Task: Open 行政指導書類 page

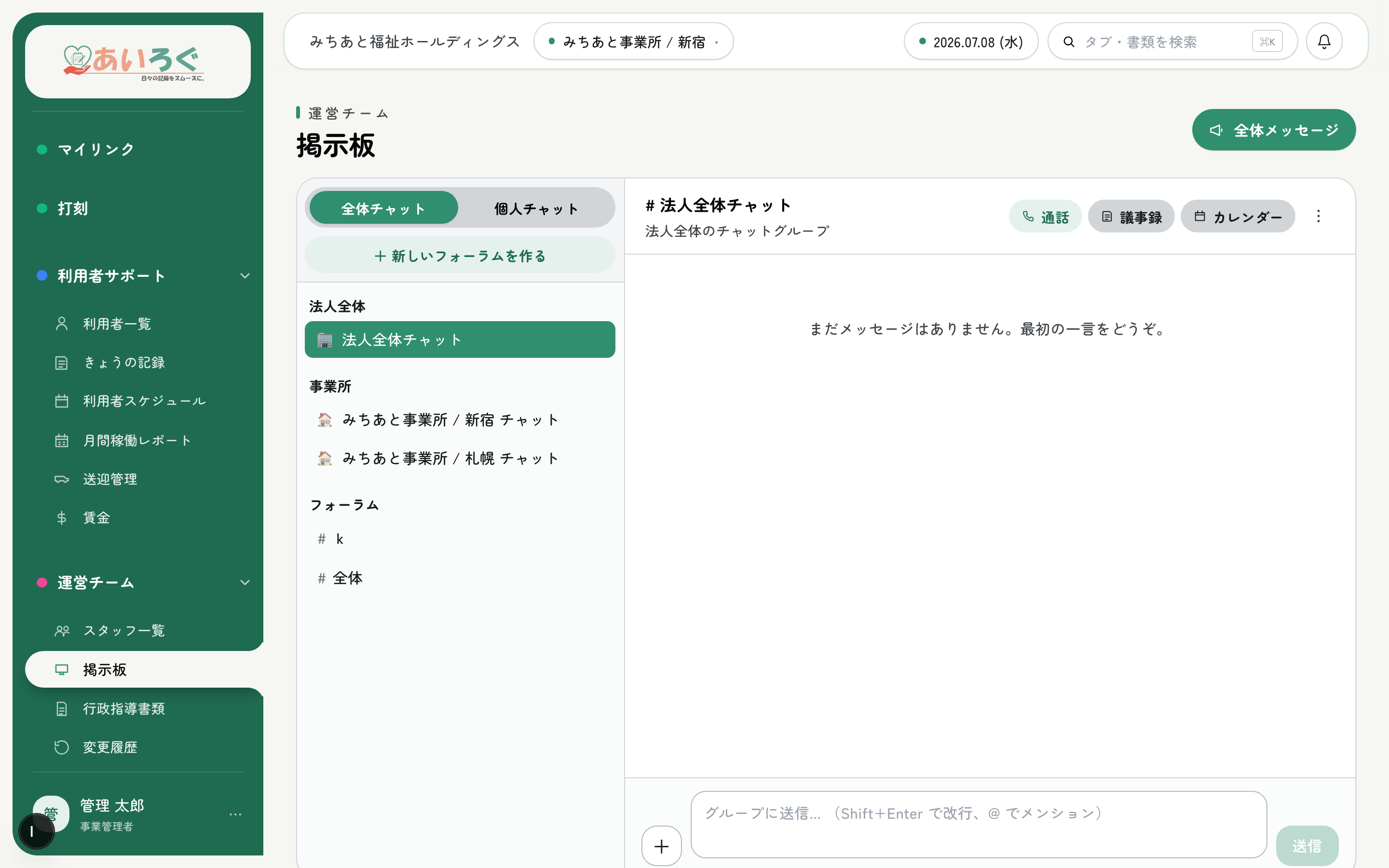Action: [x=123, y=709]
